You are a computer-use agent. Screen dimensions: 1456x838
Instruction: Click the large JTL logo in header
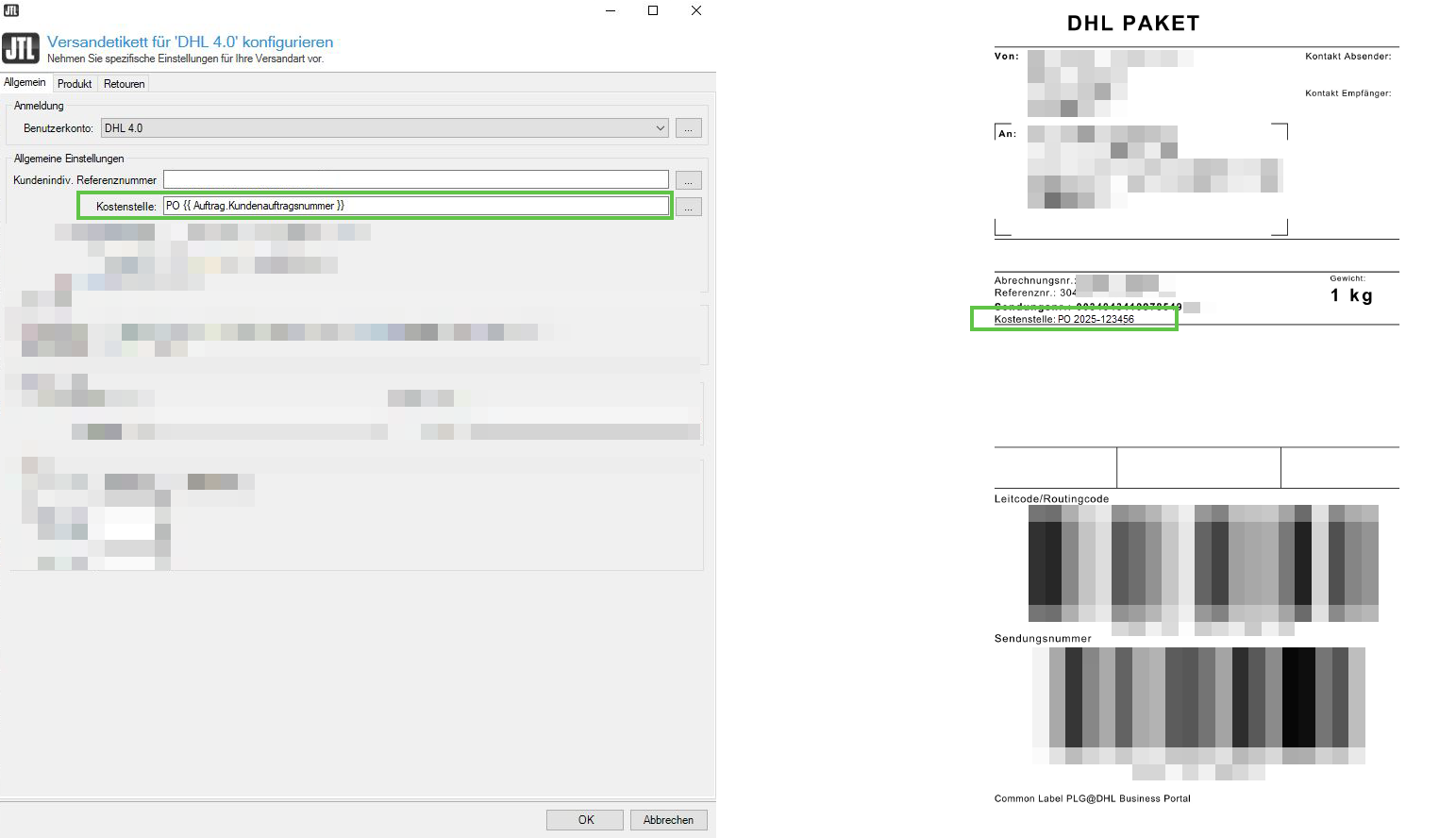[20, 48]
